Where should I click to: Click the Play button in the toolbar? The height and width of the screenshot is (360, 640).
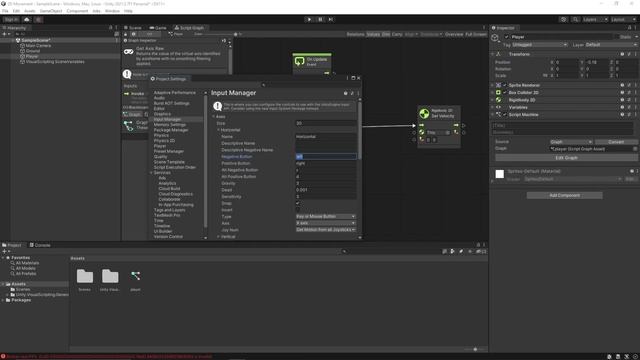point(309,19)
